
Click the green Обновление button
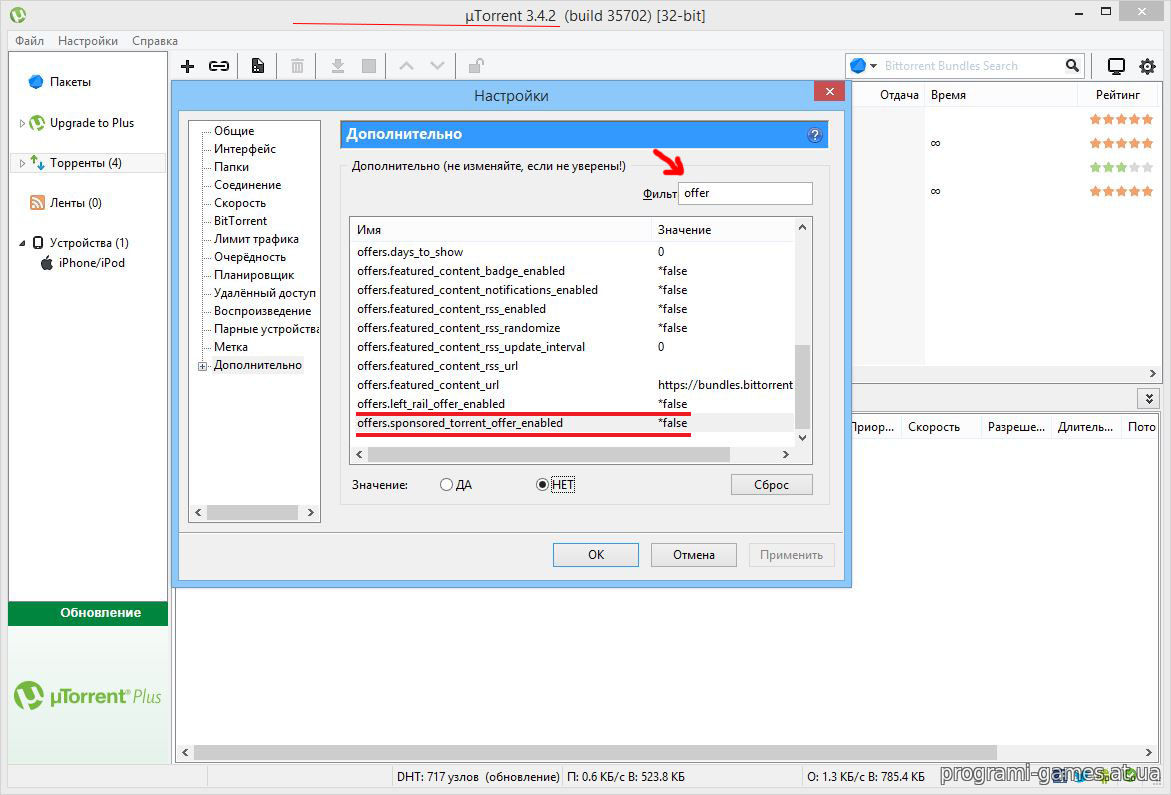tap(88, 613)
